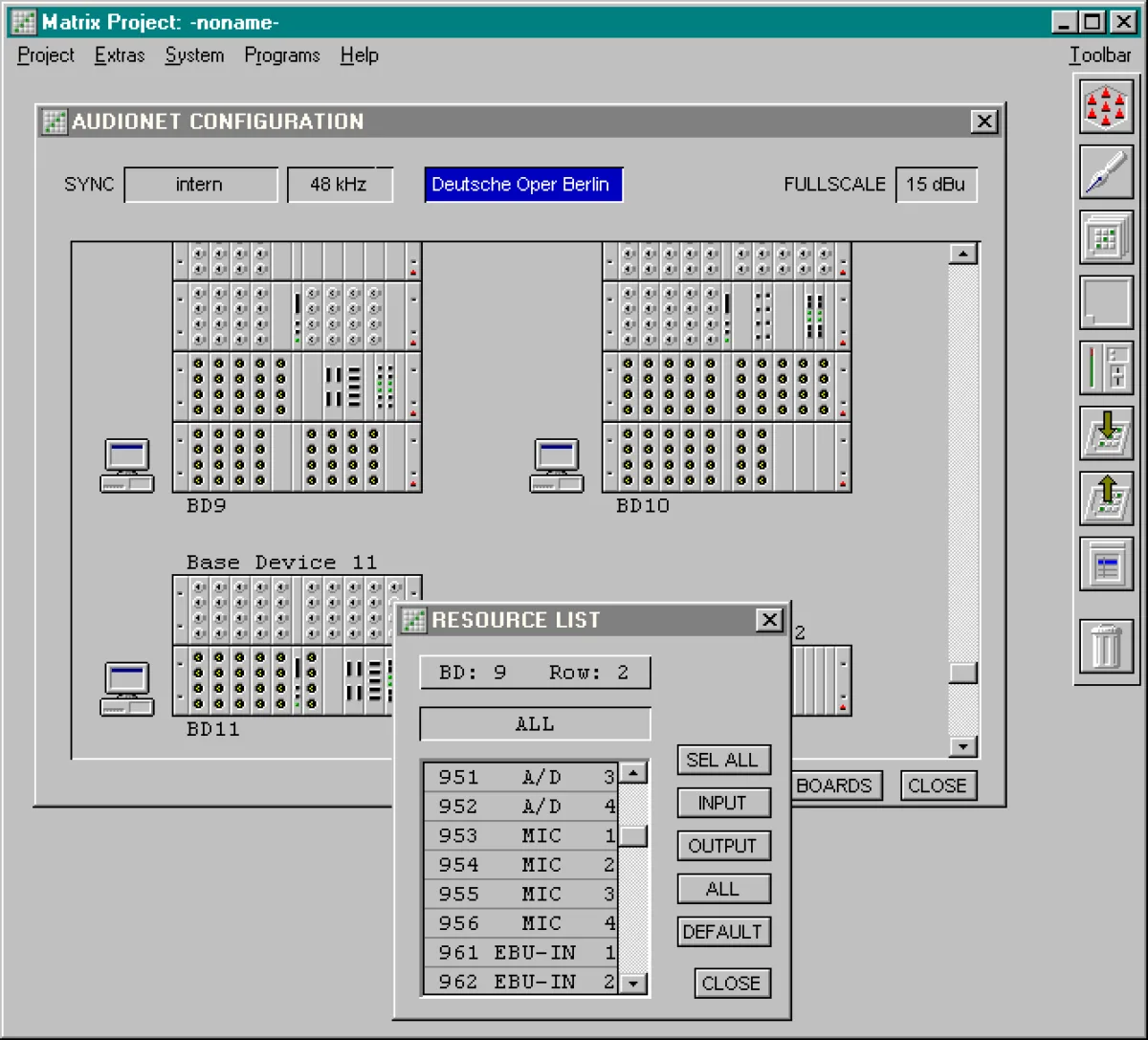
Task: Open the Extras menu
Action: pos(120,55)
